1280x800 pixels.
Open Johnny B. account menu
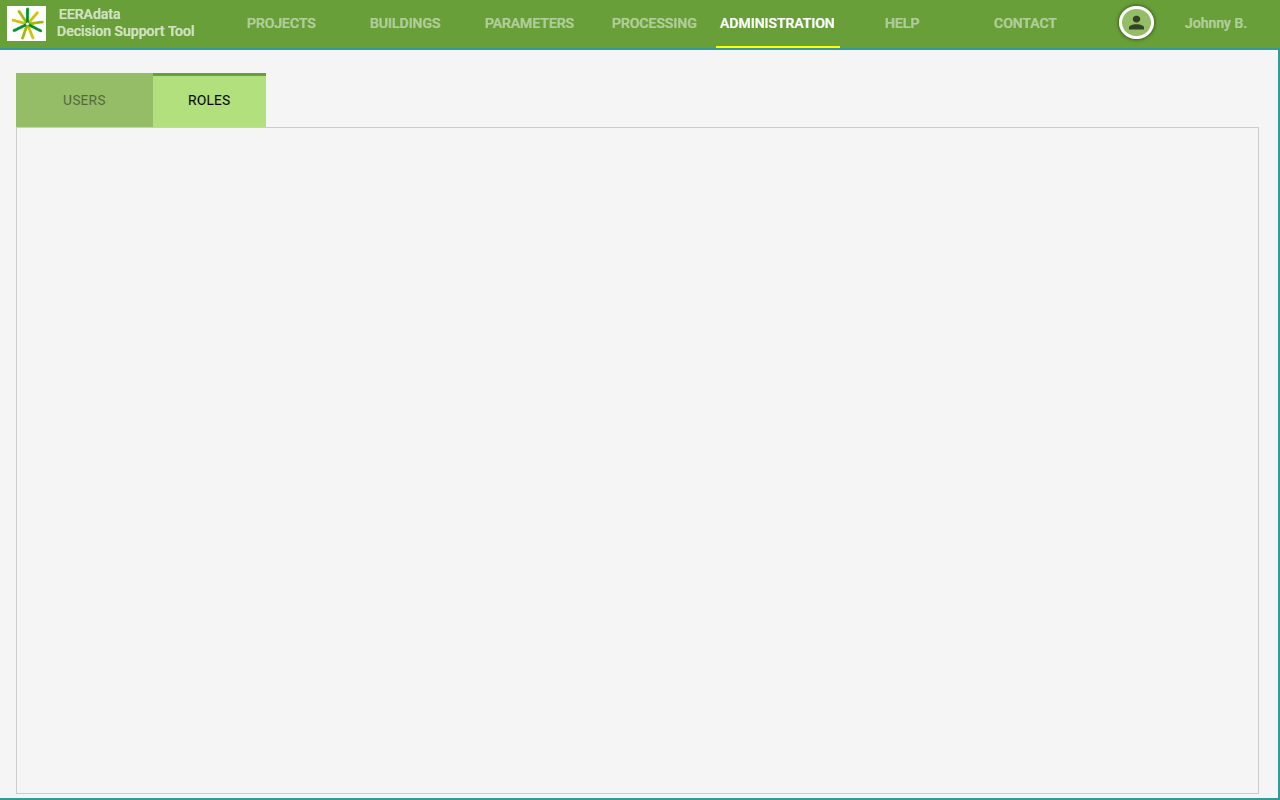point(1215,23)
